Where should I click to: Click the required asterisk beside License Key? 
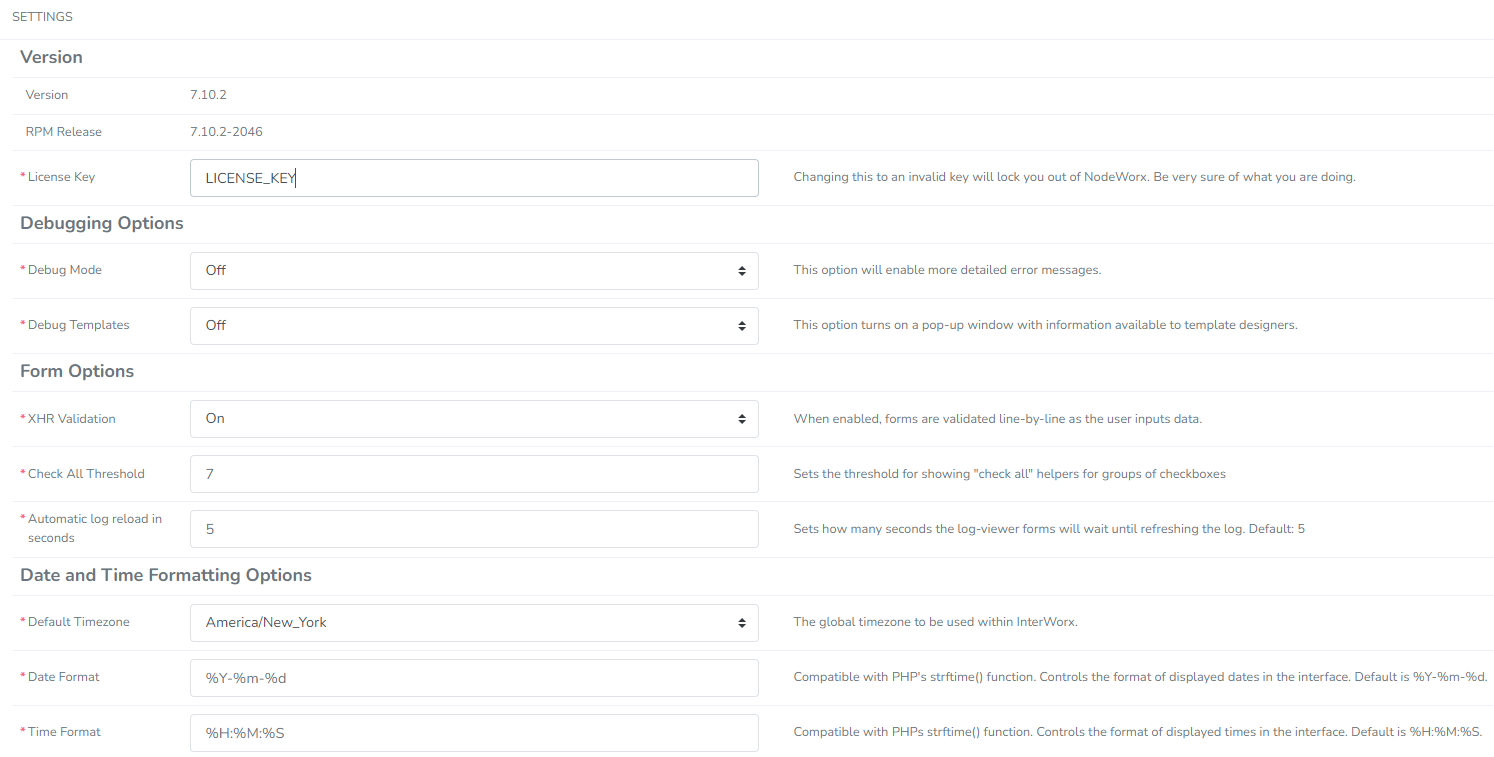click(21, 176)
